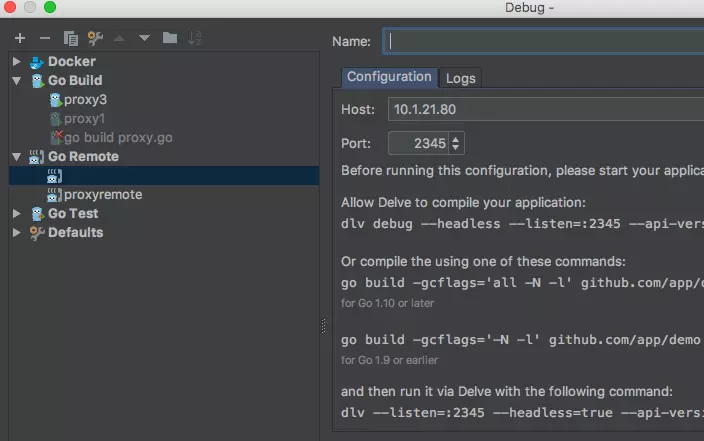Switch to the Logs tab
Screen dimensions: 704x441
460,78
